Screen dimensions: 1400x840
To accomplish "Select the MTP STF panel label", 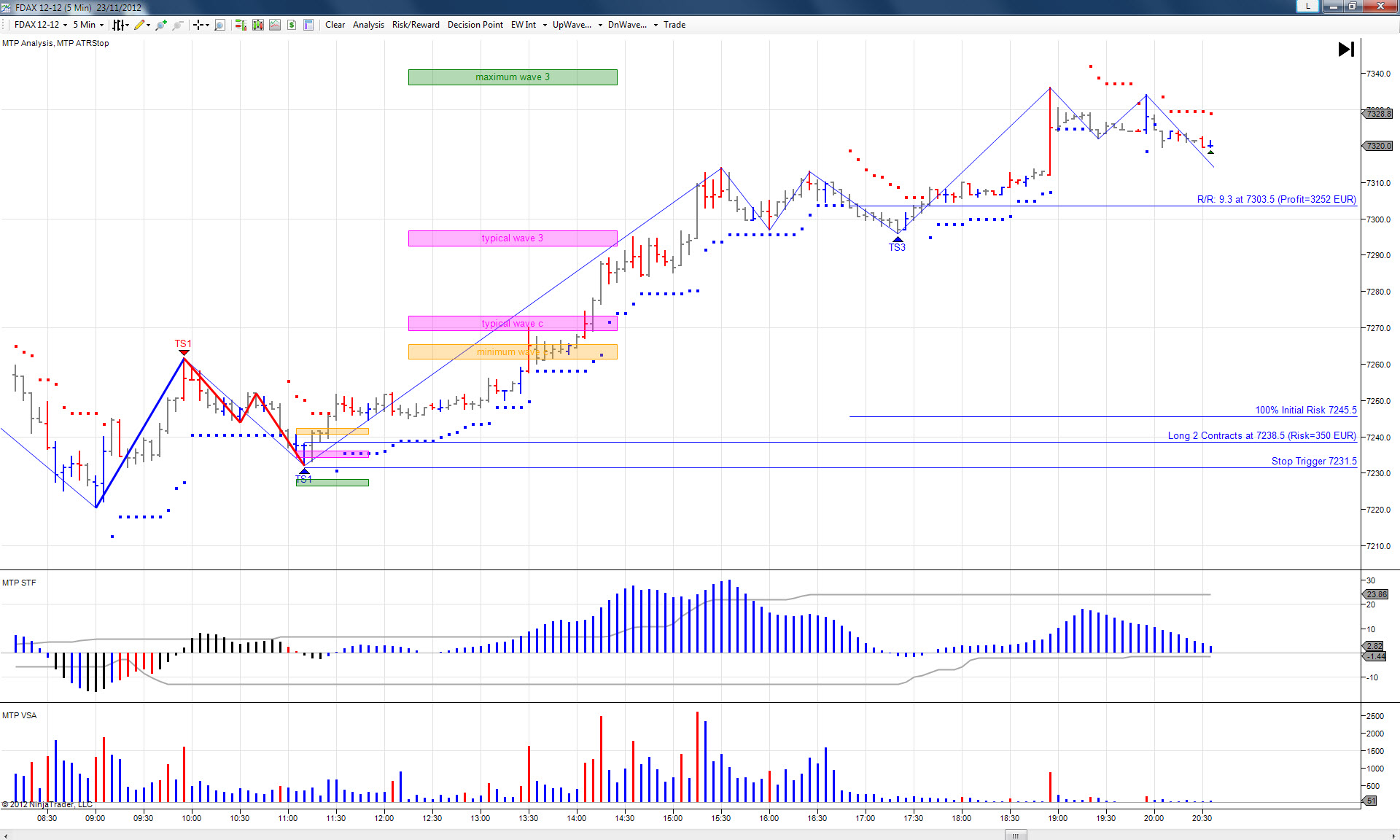I will (19, 583).
